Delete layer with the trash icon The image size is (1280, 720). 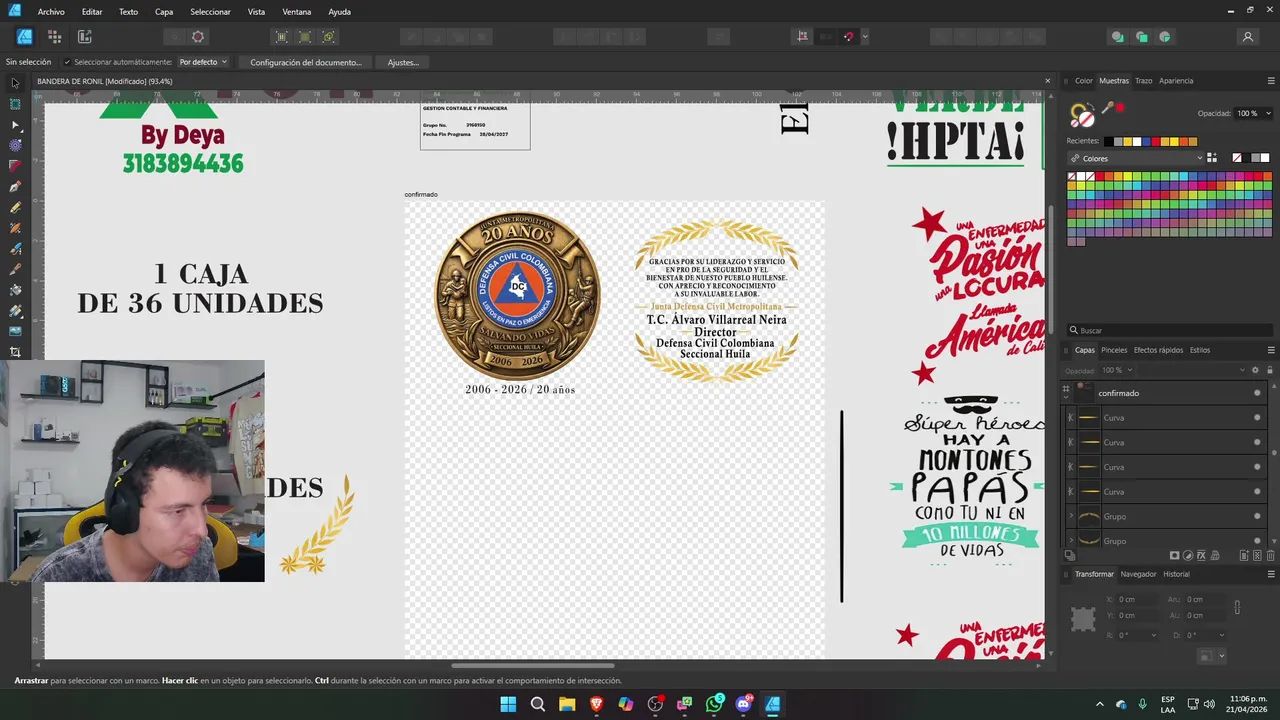[1271, 556]
